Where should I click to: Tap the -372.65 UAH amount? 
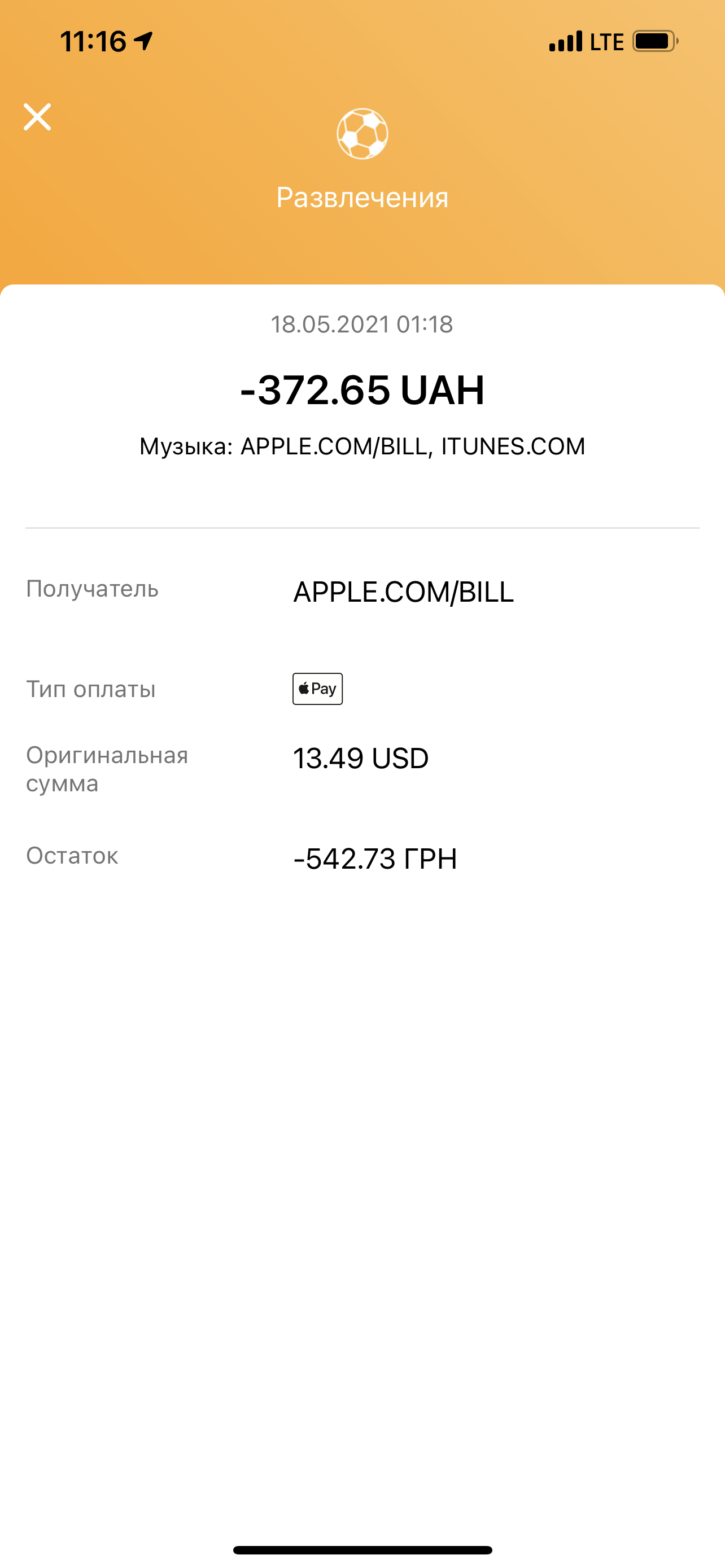362,389
